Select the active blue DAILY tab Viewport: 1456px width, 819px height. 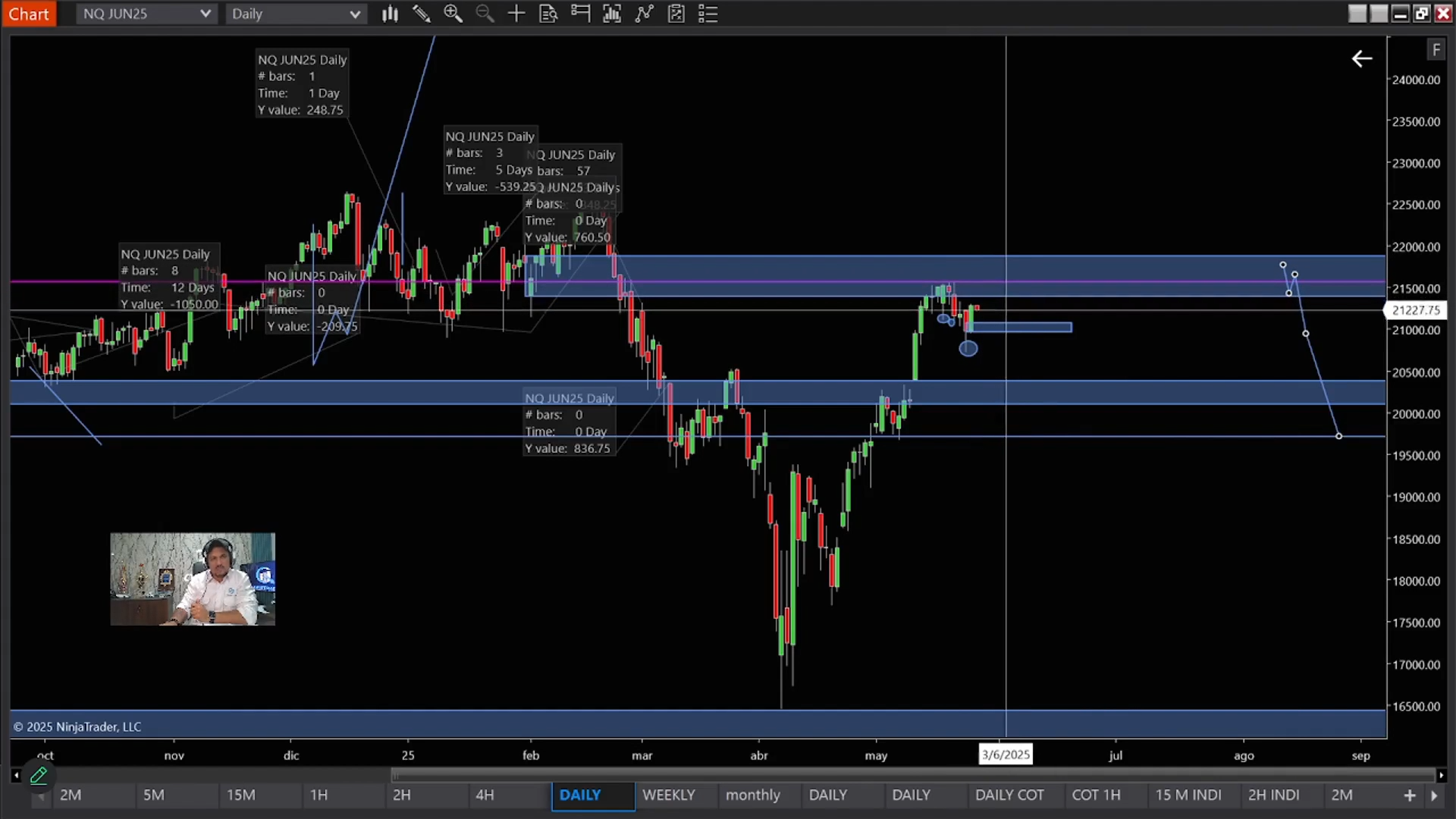(x=593, y=795)
